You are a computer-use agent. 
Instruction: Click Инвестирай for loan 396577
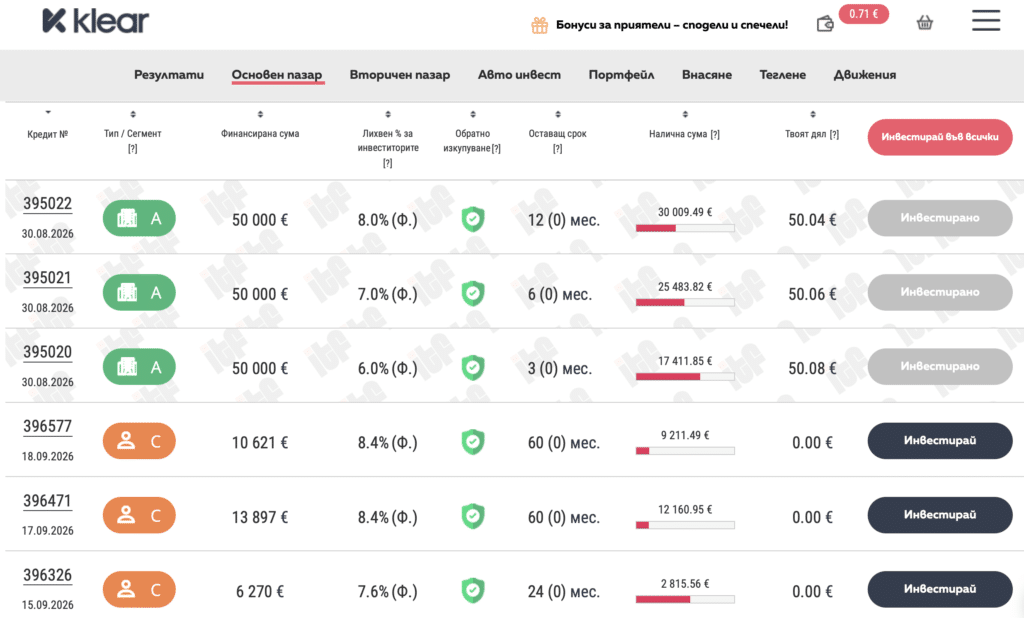940,441
